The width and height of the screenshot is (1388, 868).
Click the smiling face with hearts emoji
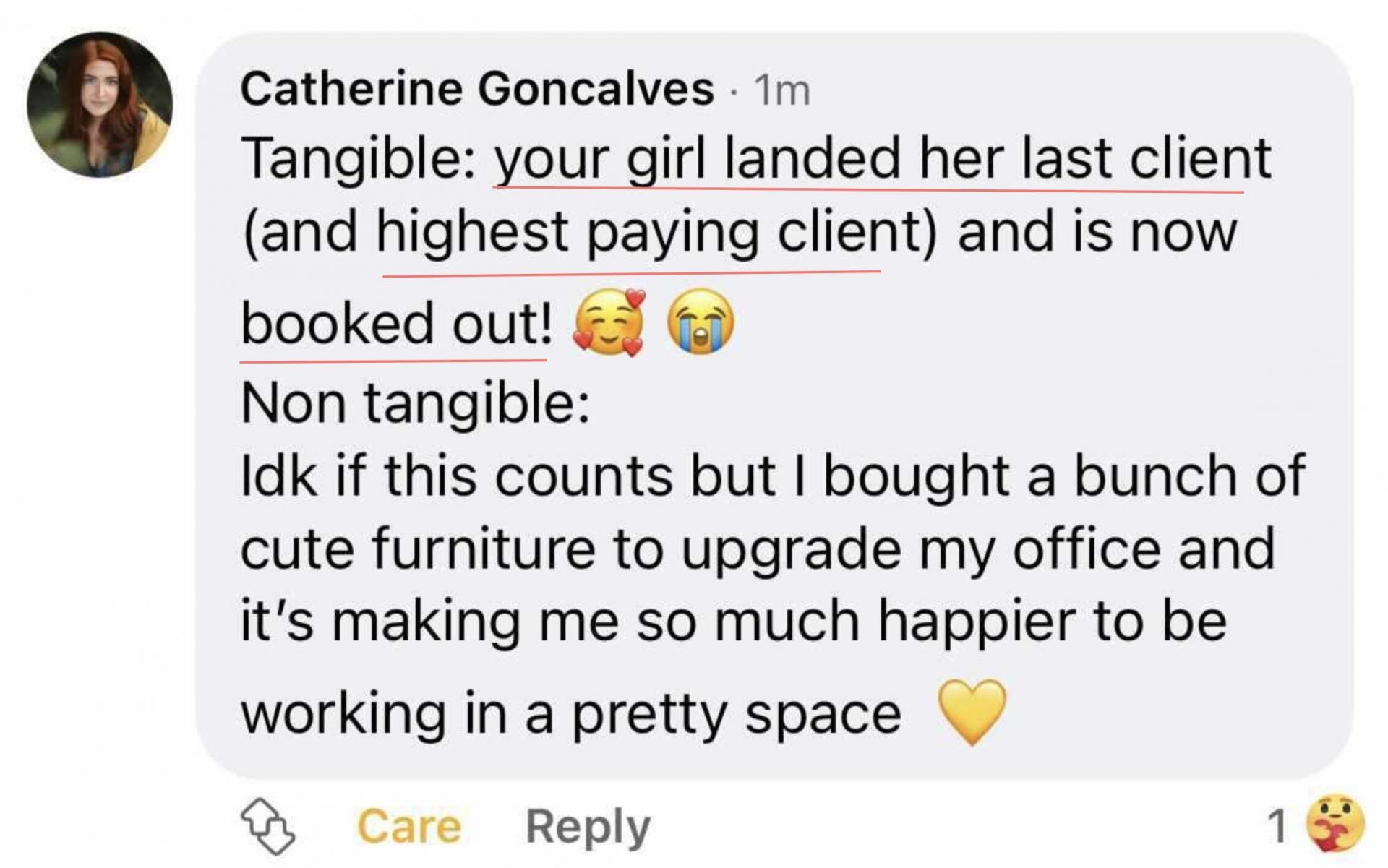(609, 322)
